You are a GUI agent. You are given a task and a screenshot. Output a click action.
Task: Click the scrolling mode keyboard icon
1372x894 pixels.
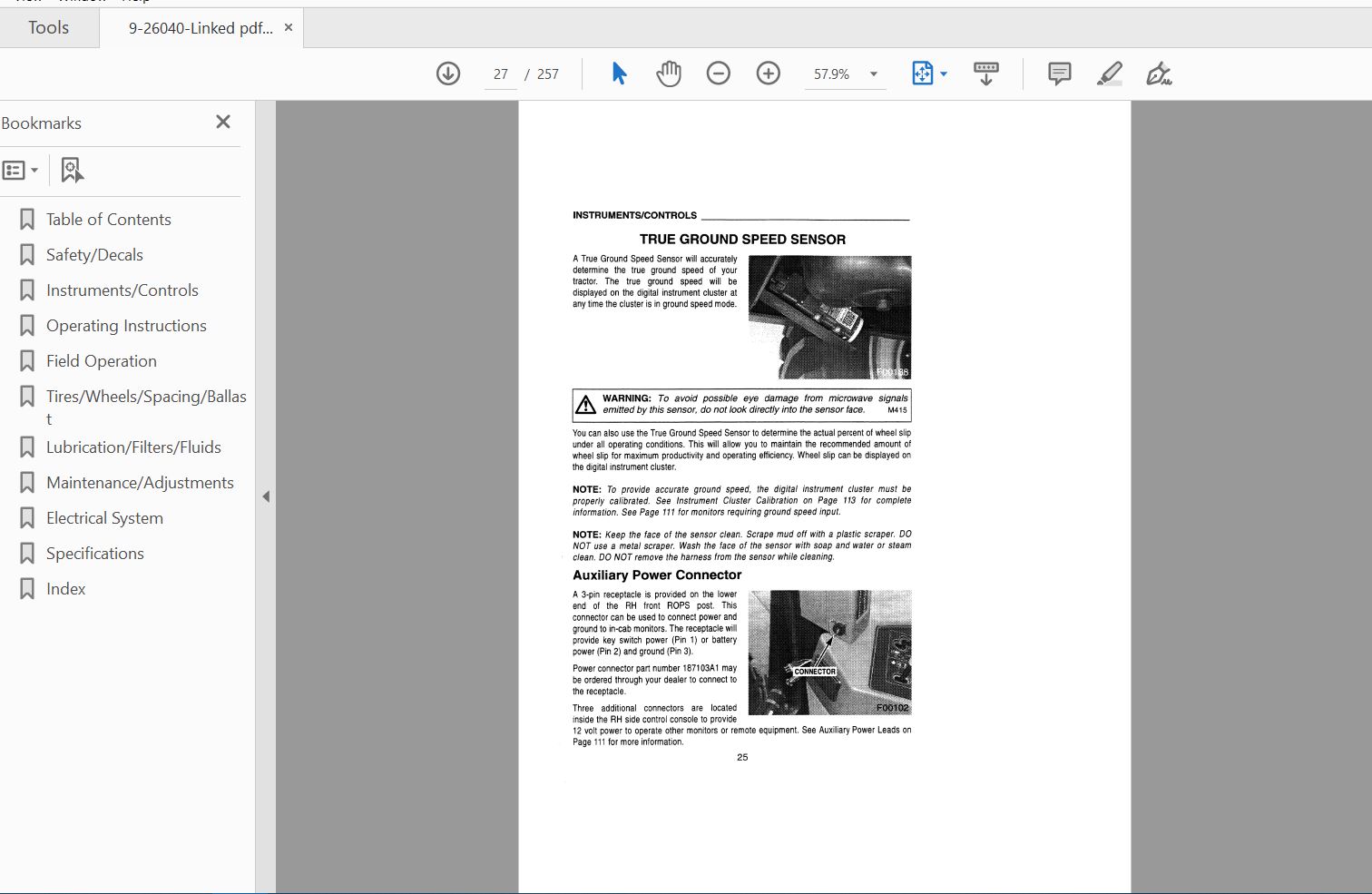coord(986,74)
